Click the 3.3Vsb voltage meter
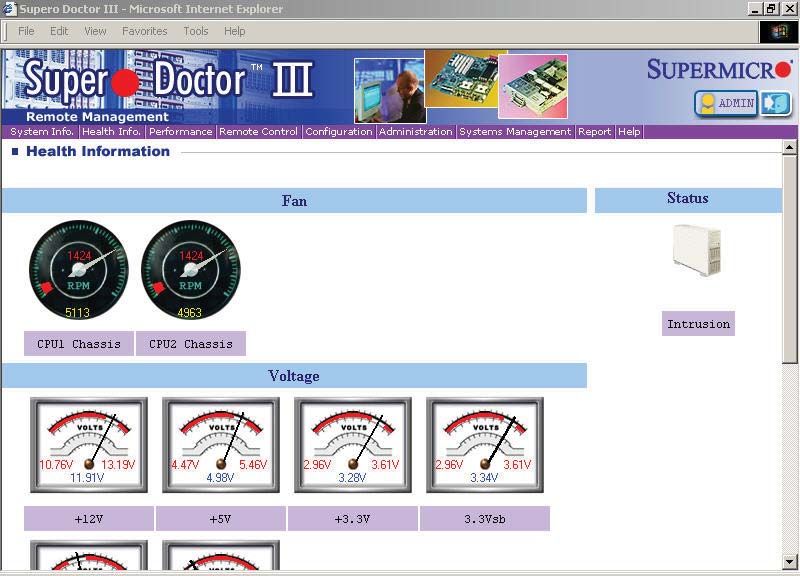 click(485, 445)
